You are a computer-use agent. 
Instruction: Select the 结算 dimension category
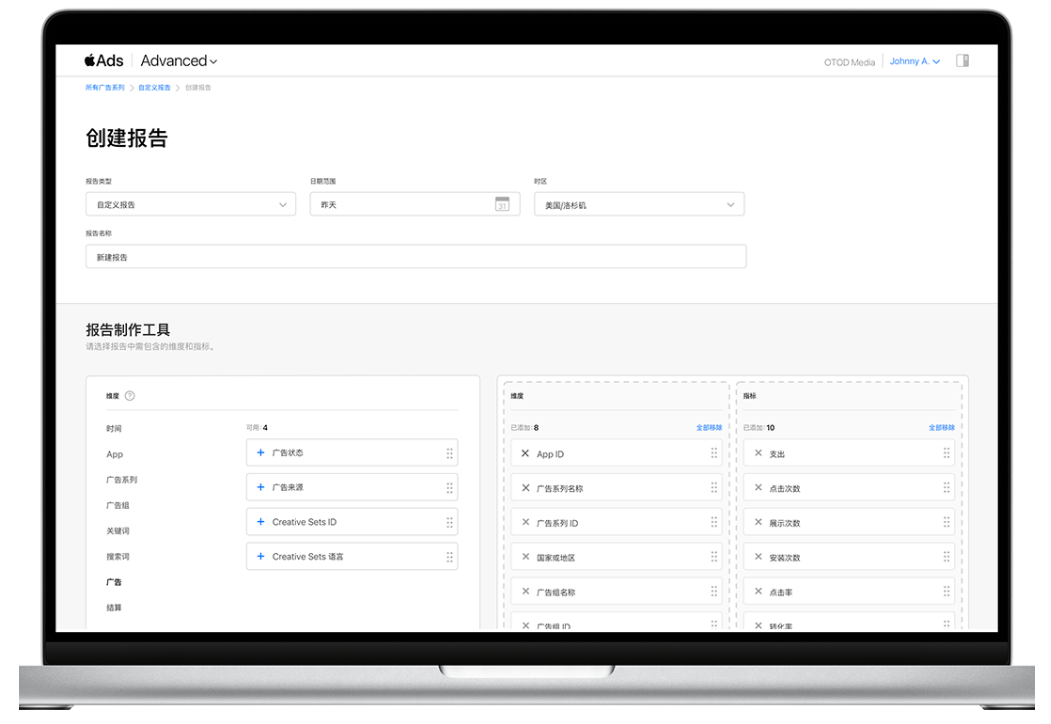click(114, 607)
